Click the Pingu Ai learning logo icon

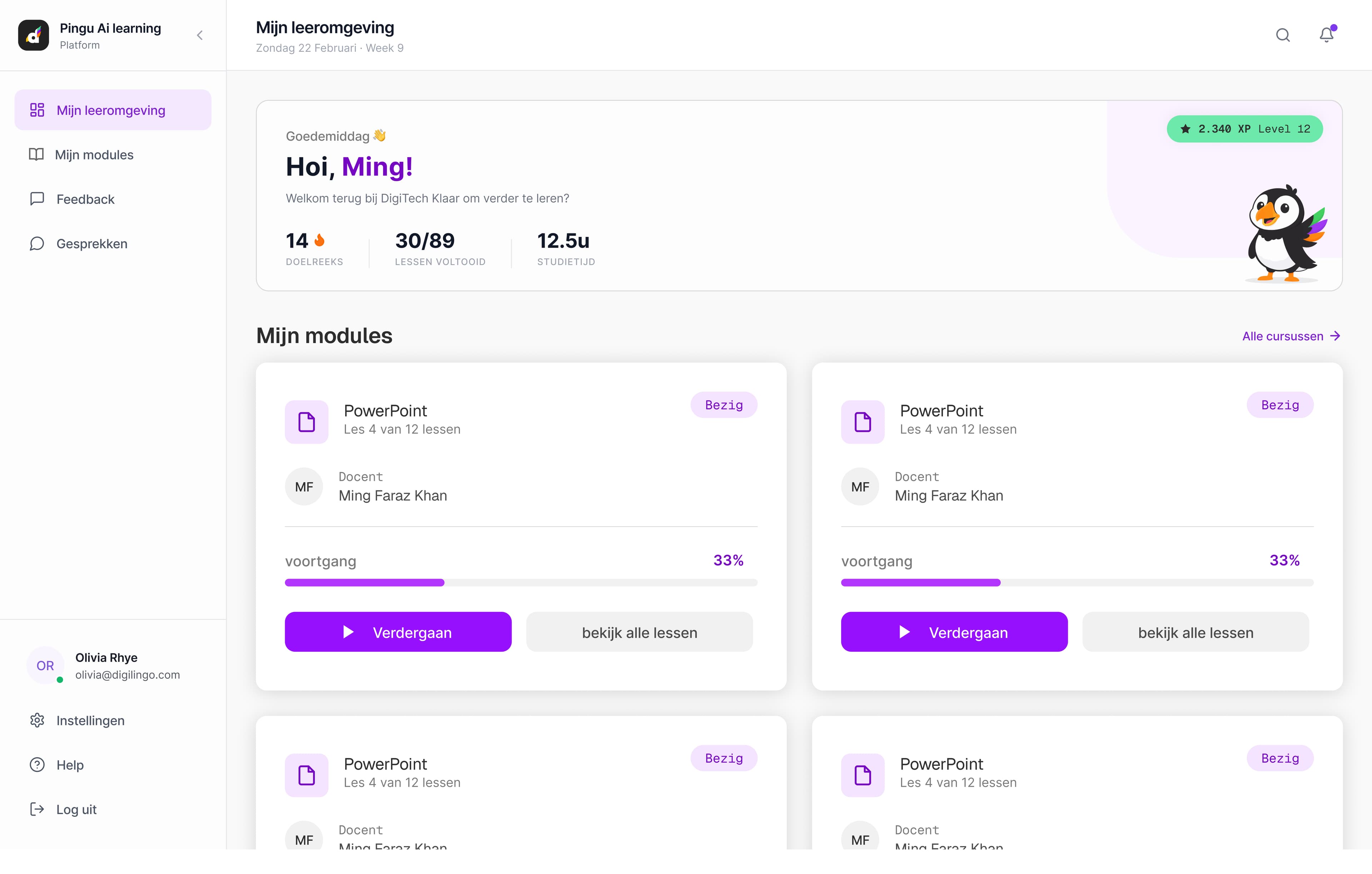(x=33, y=35)
